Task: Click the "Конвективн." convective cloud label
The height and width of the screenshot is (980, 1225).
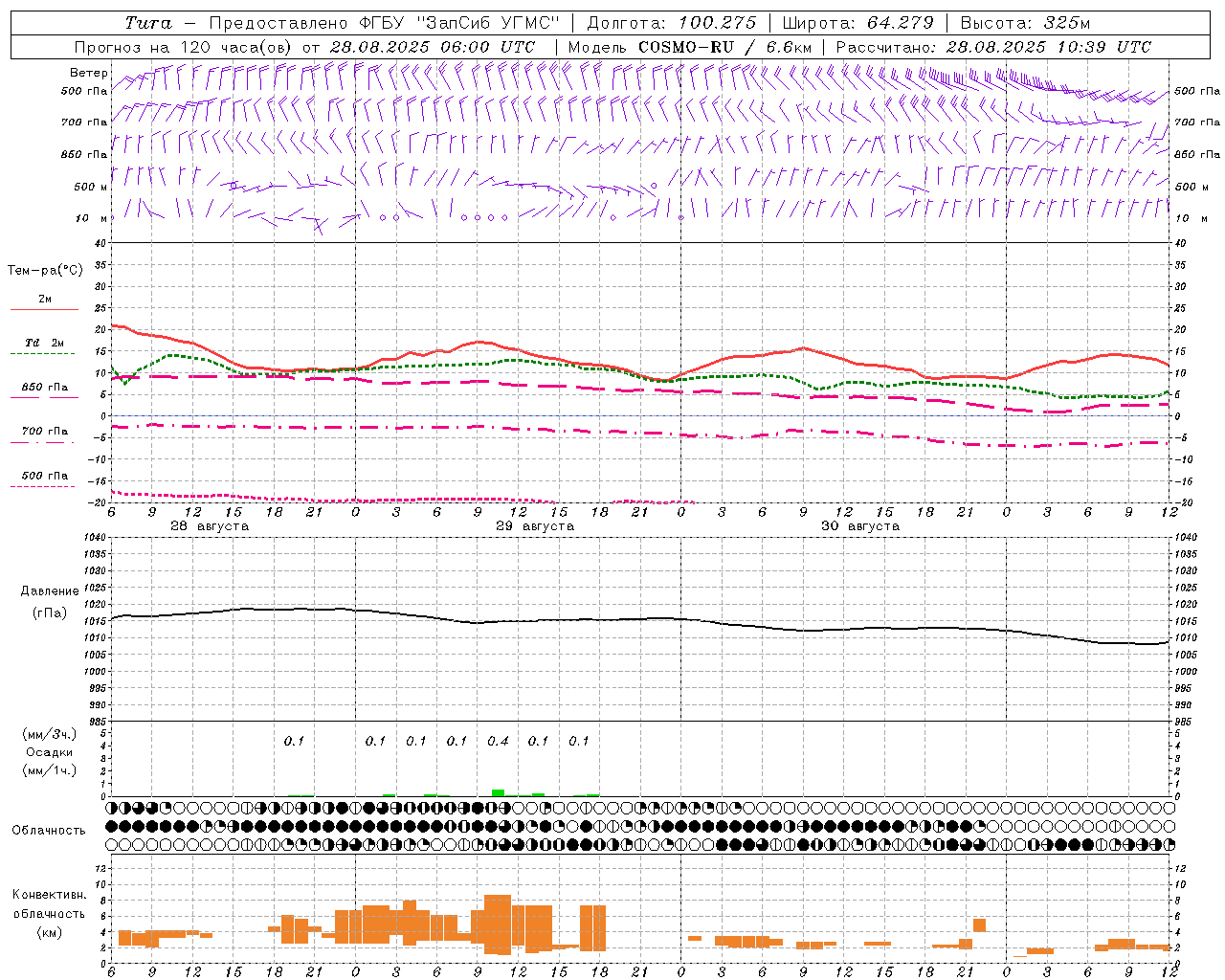Action: (50, 895)
